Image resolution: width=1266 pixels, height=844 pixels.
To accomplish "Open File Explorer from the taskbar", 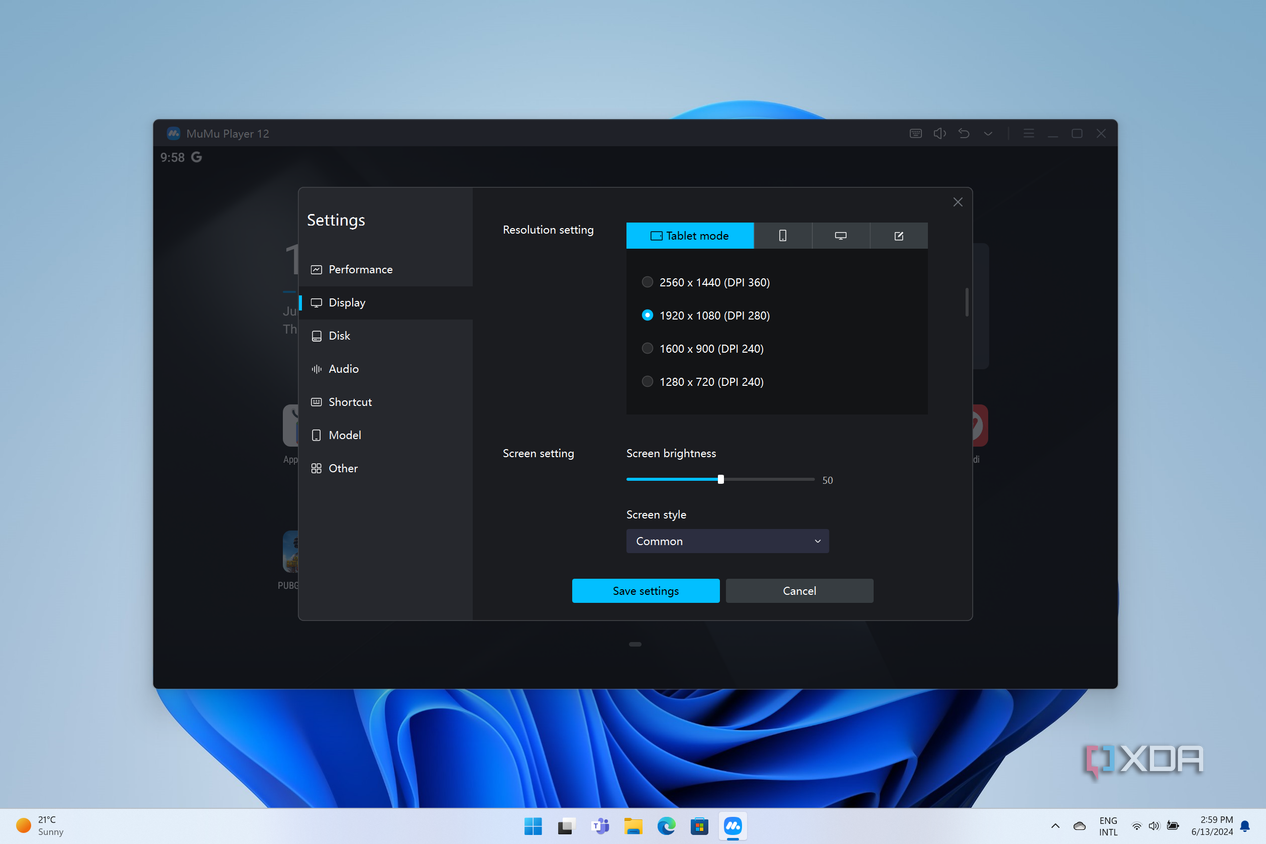I will coord(633,826).
